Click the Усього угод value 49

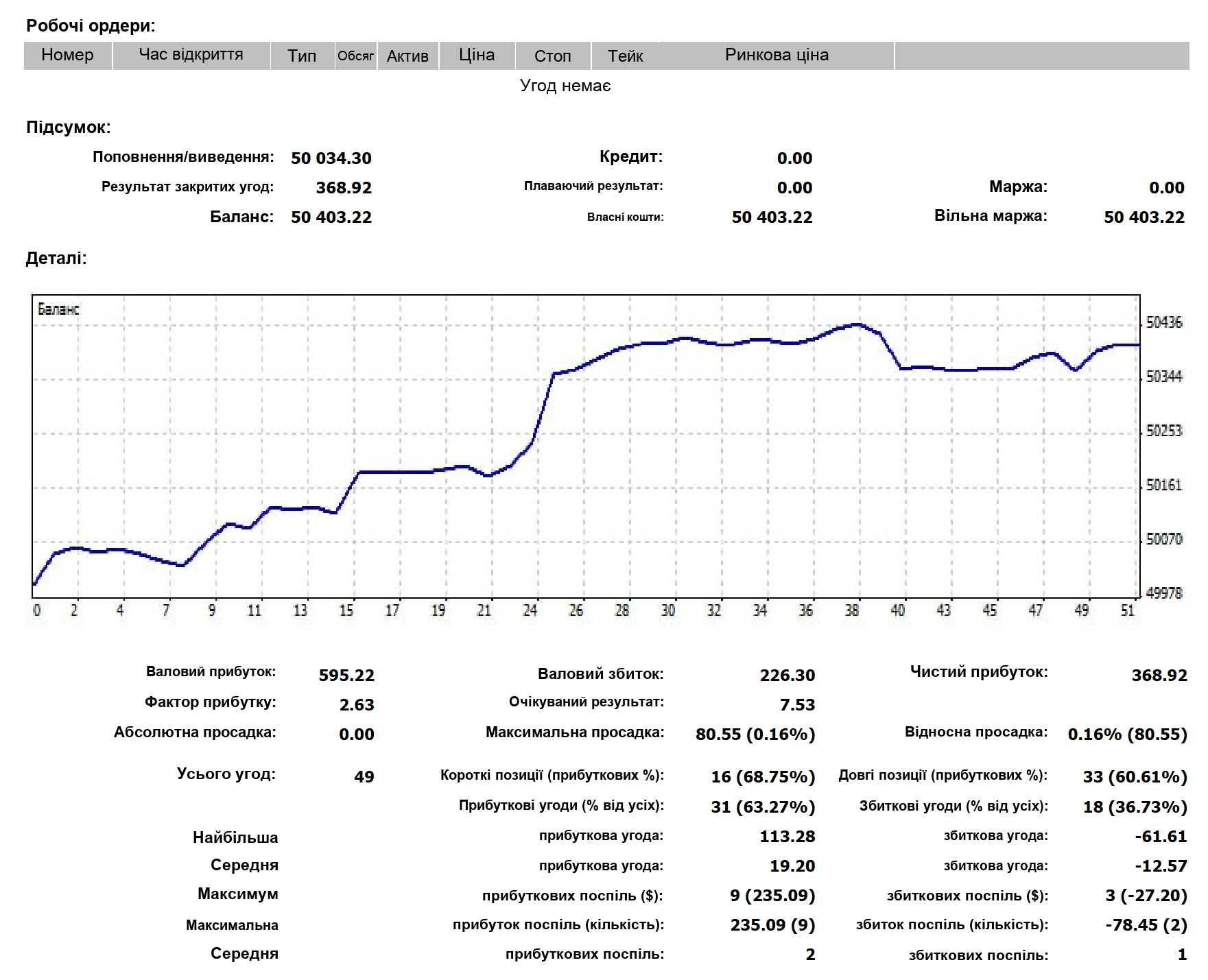pos(364,777)
